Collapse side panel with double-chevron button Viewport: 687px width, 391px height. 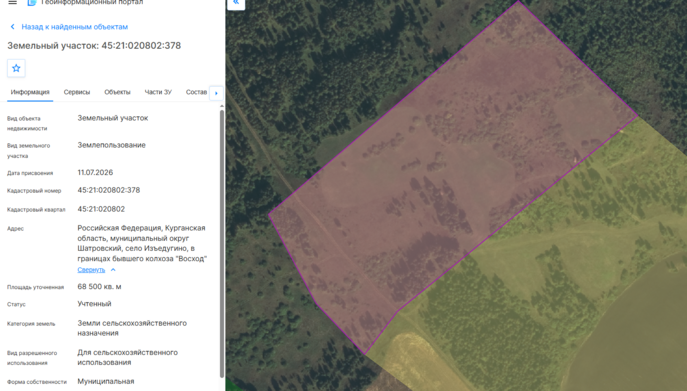[x=236, y=3]
